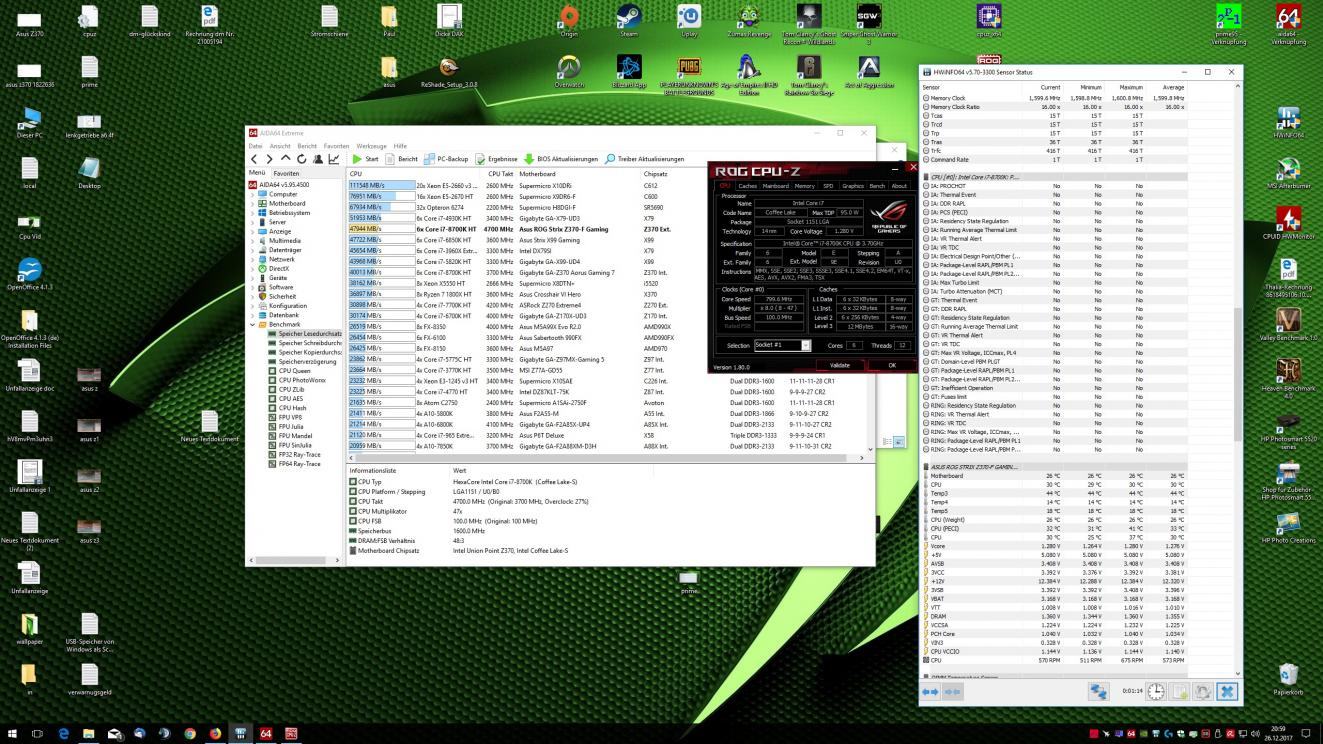Select CPU Queen benchmark in tree
This screenshot has height=744, width=1323.
click(x=294, y=370)
